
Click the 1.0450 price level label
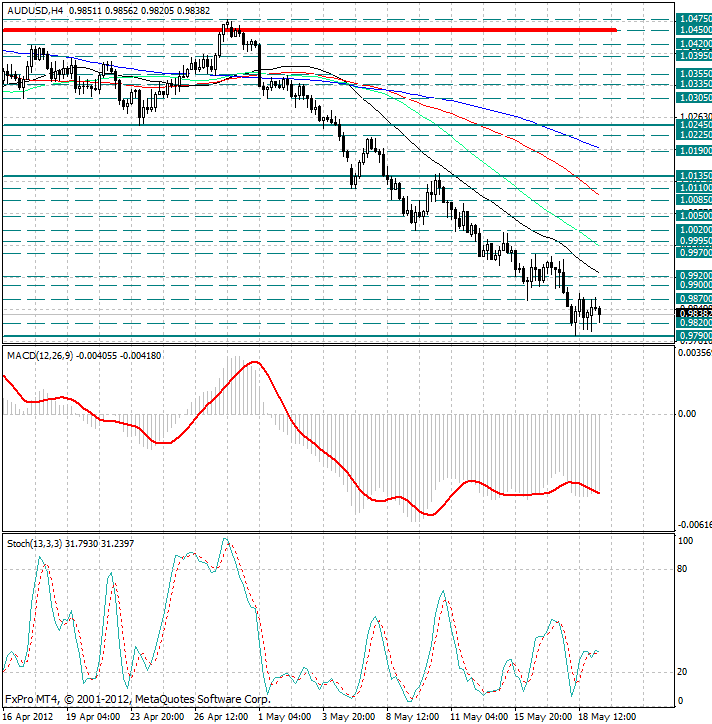point(694,30)
